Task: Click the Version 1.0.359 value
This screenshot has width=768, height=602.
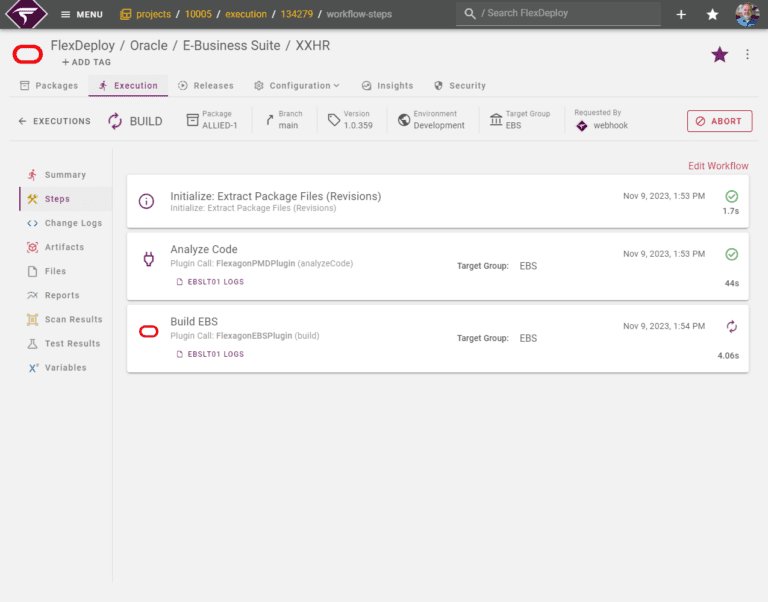Action: point(358,125)
